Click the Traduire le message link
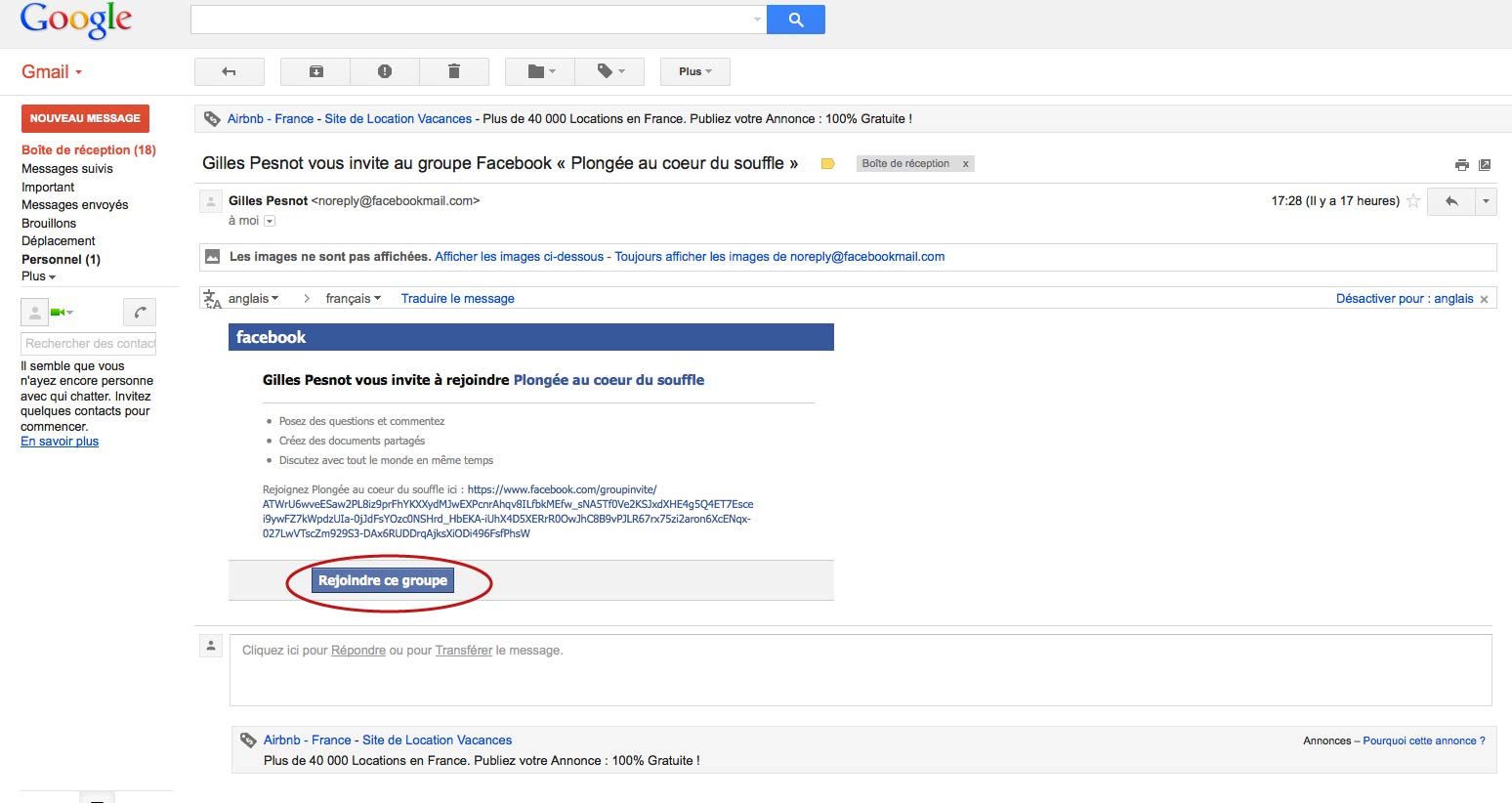Viewport: 1512px width, 803px height. (x=457, y=299)
